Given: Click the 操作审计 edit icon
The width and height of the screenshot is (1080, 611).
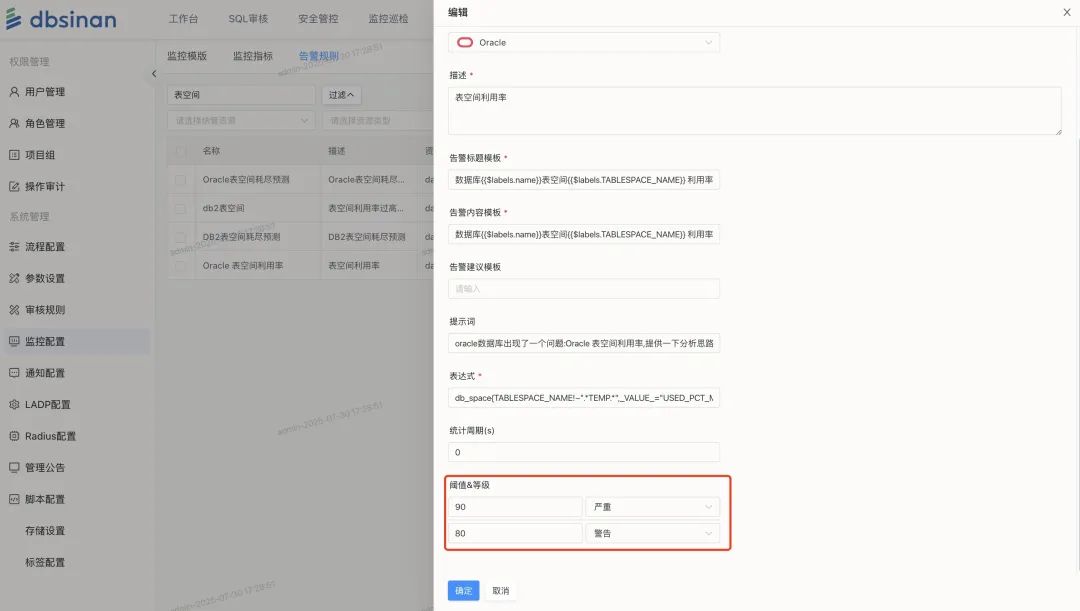Looking at the screenshot, I should pyautogui.click(x=14, y=187).
